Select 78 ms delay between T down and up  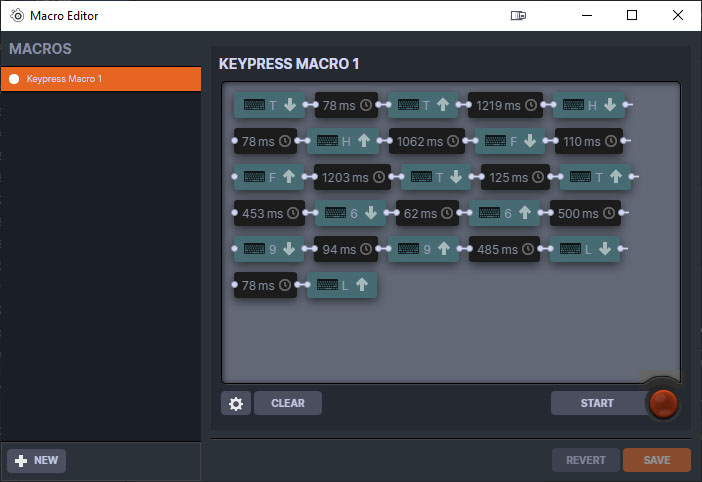coord(347,105)
